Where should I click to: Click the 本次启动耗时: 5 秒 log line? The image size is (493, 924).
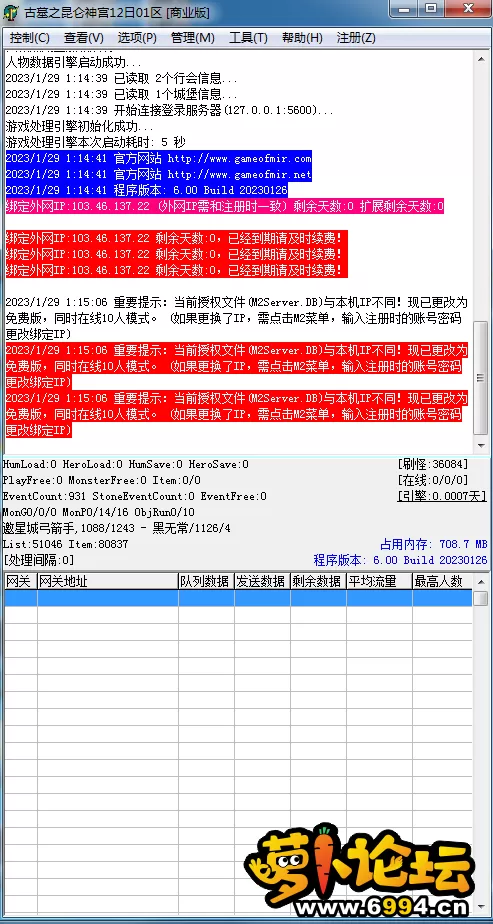95,142
